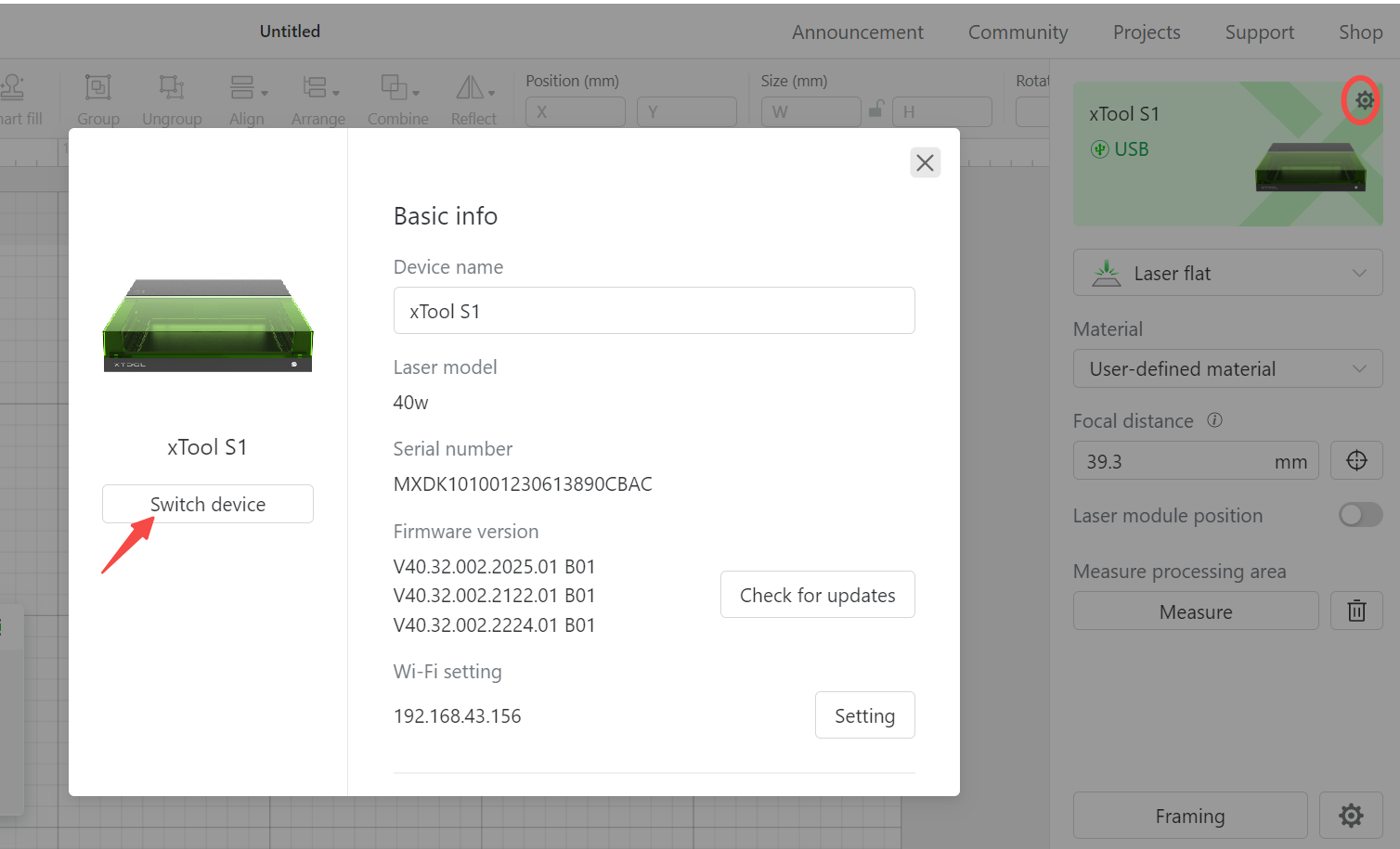
Task: Click the 40w laser model value
Action: 410,402
